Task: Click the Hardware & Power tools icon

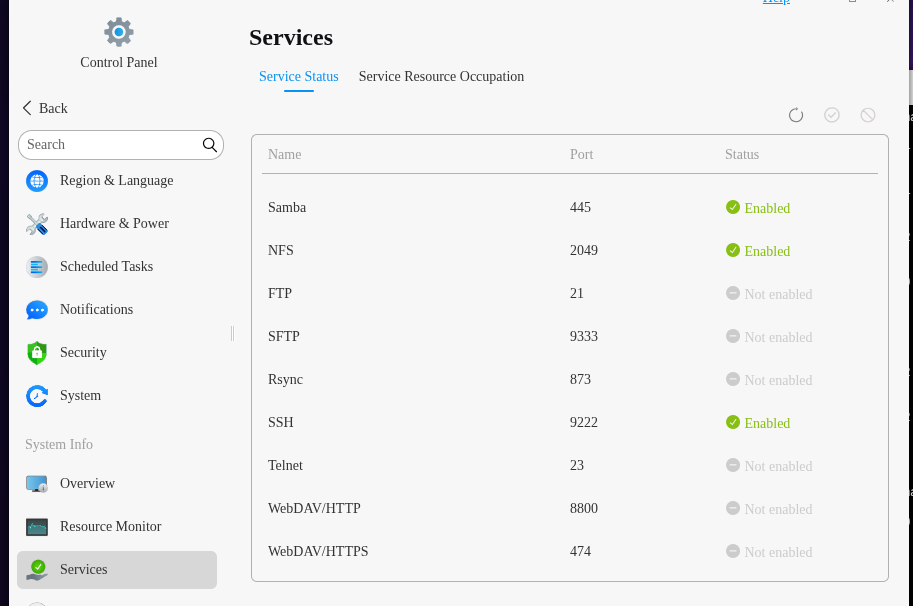Action: [x=37, y=224]
